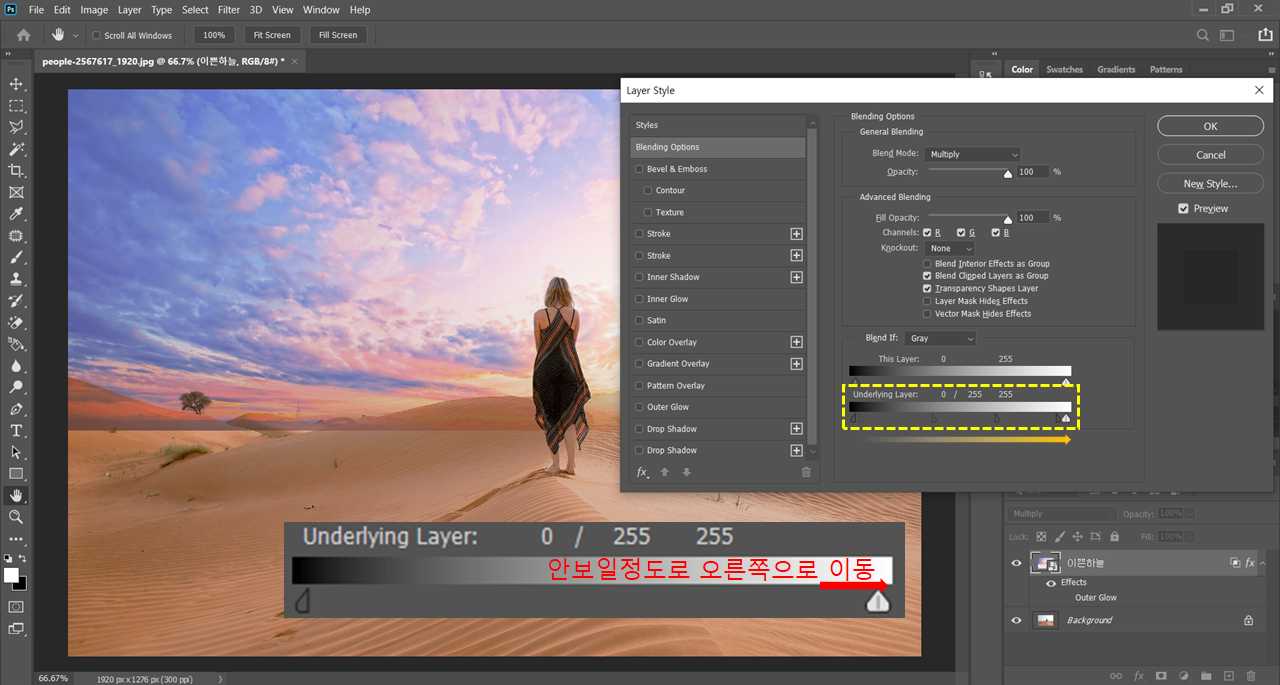This screenshot has width=1280, height=685.
Task: Select the Brush tool
Action: pyautogui.click(x=16, y=258)
